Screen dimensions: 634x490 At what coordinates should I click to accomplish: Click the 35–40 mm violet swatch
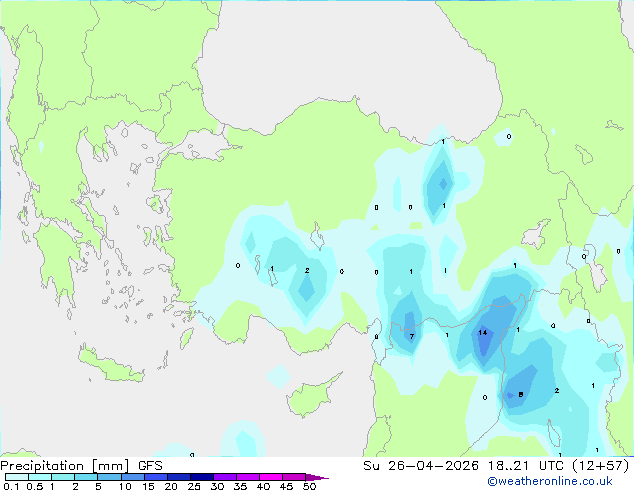click(x=248, y=477)
